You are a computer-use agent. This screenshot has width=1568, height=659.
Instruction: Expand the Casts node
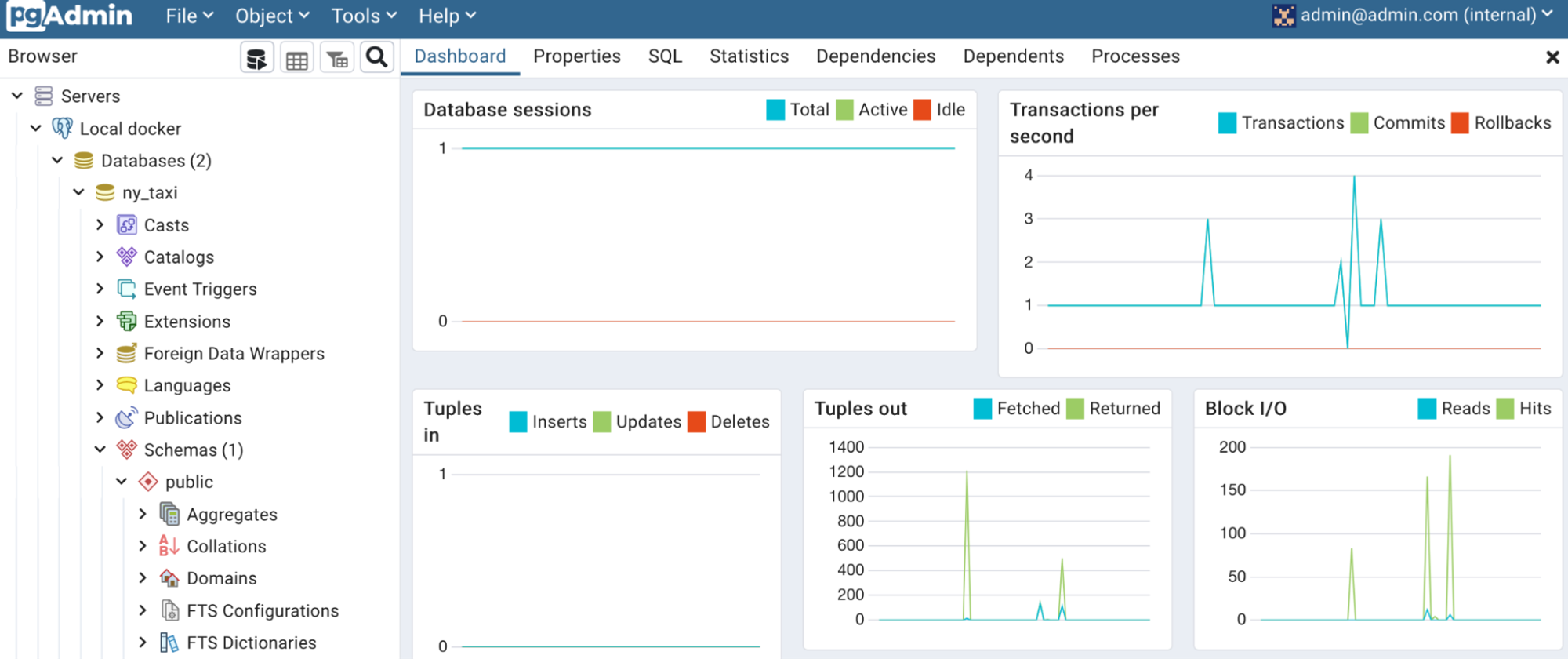pyautogui.click(x=100, y=224)
